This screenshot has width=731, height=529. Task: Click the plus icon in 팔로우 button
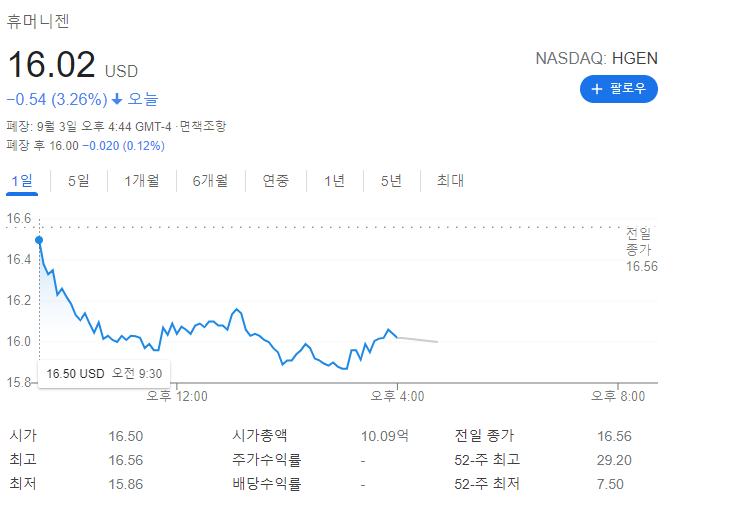point(597,89)
